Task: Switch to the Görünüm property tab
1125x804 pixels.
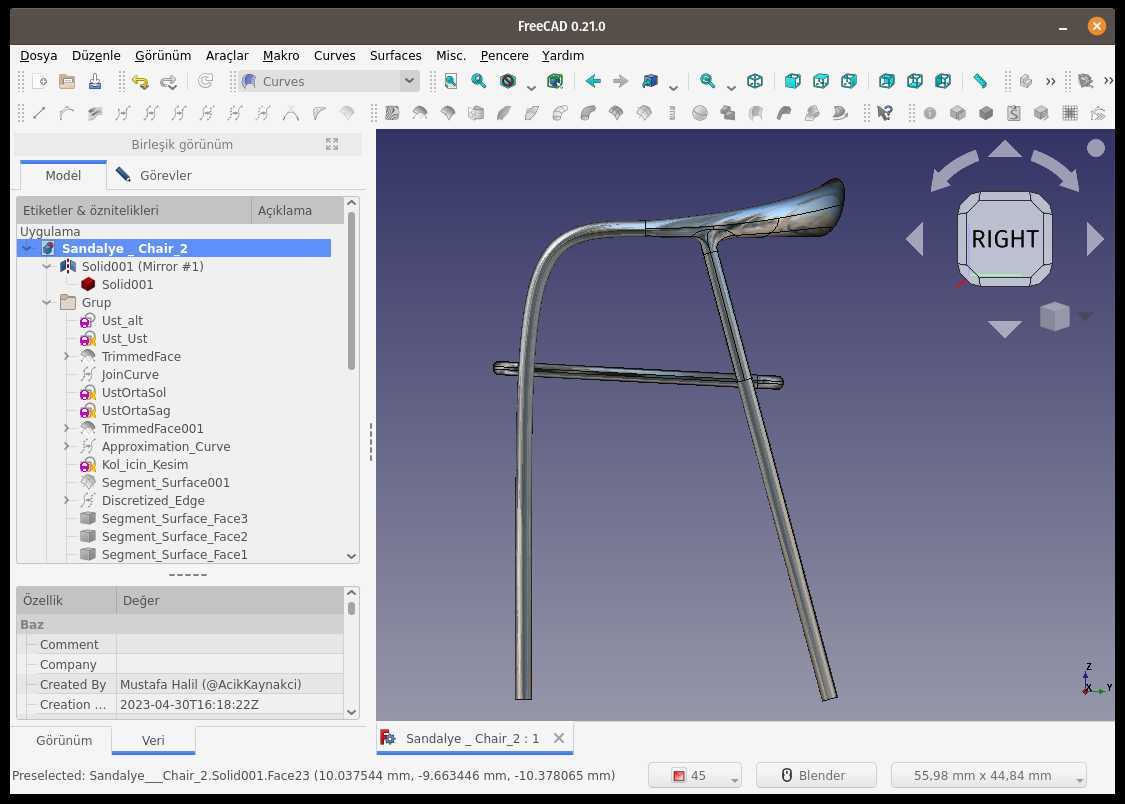Action: point(64,740)
